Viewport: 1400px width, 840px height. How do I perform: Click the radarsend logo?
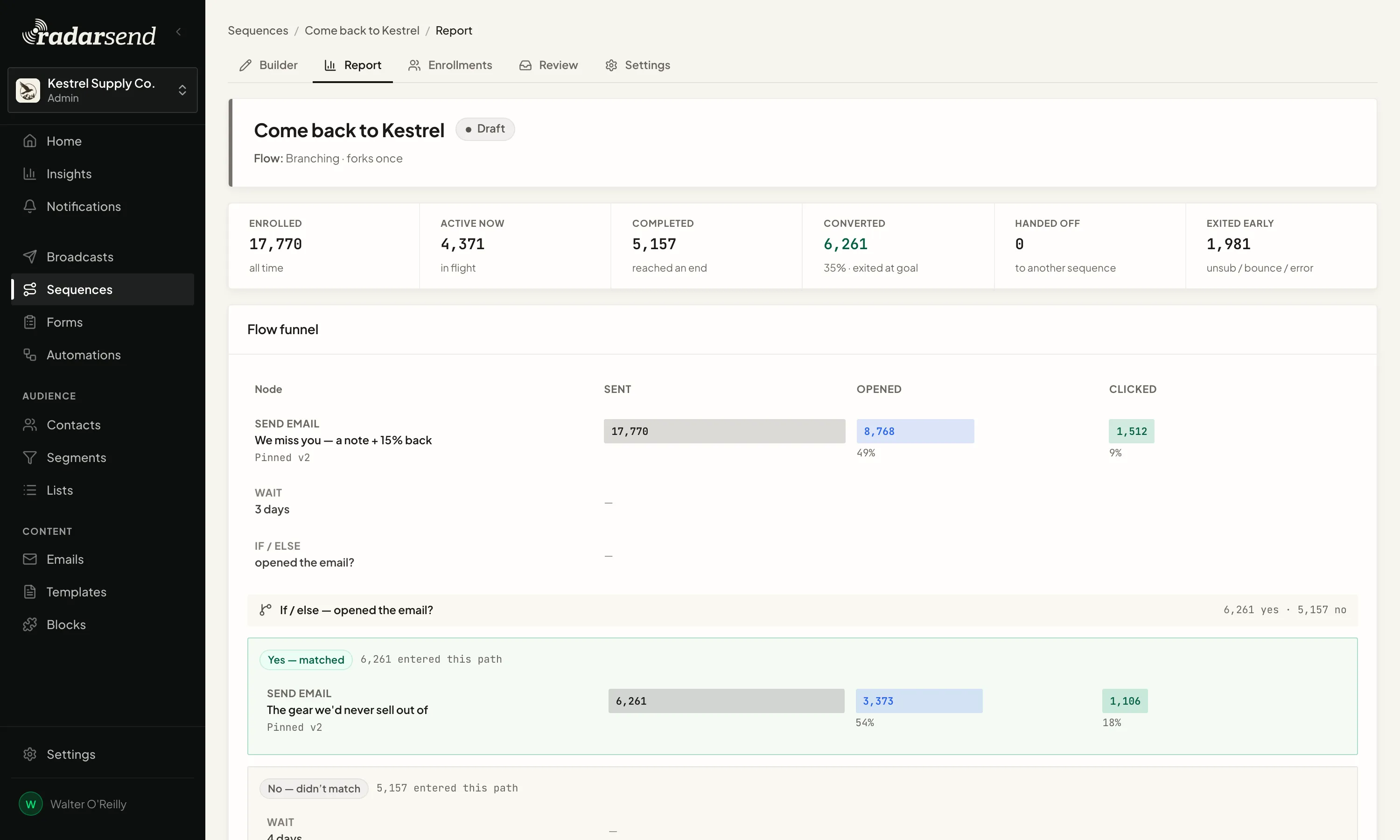coord(89,33)
